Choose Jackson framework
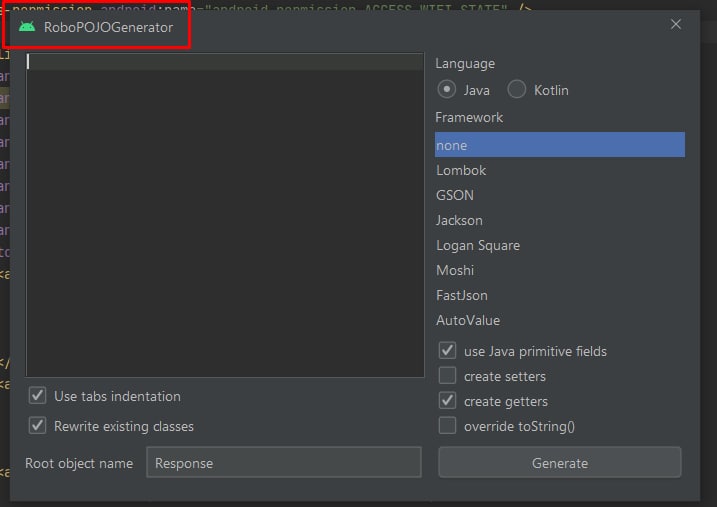 coord(560,220)
